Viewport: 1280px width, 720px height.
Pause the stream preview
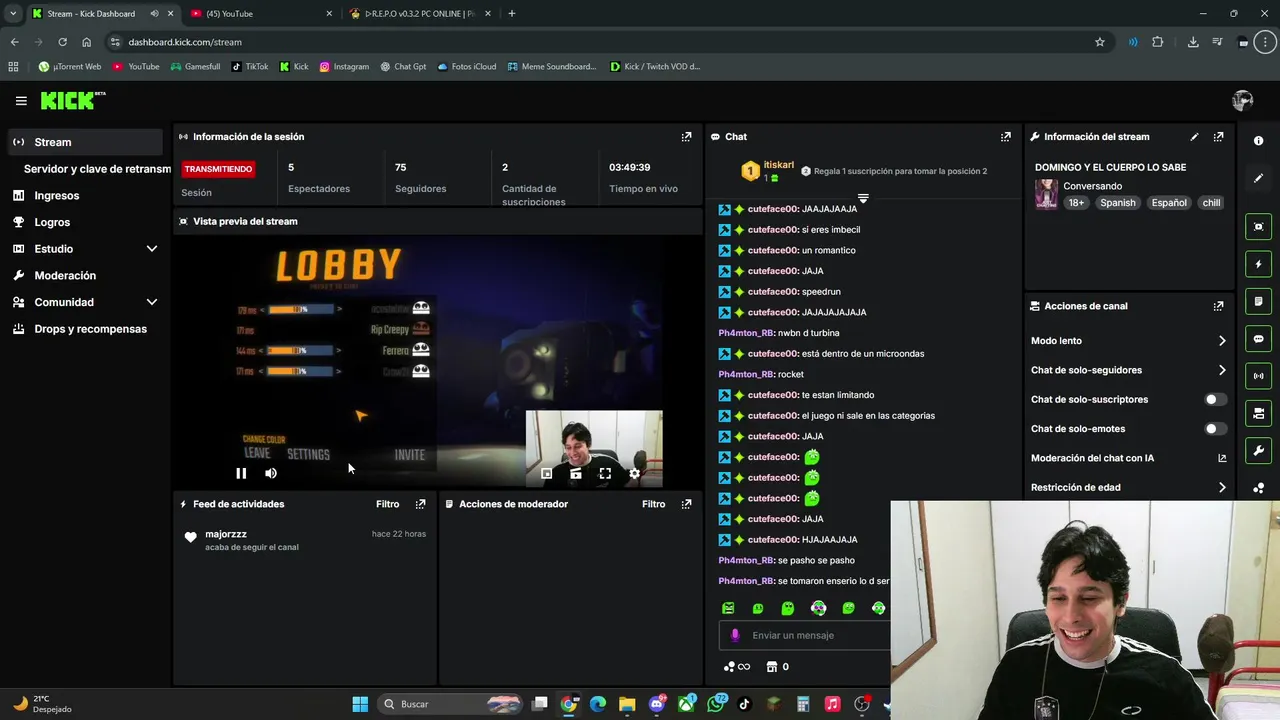(x=241, y=473)
